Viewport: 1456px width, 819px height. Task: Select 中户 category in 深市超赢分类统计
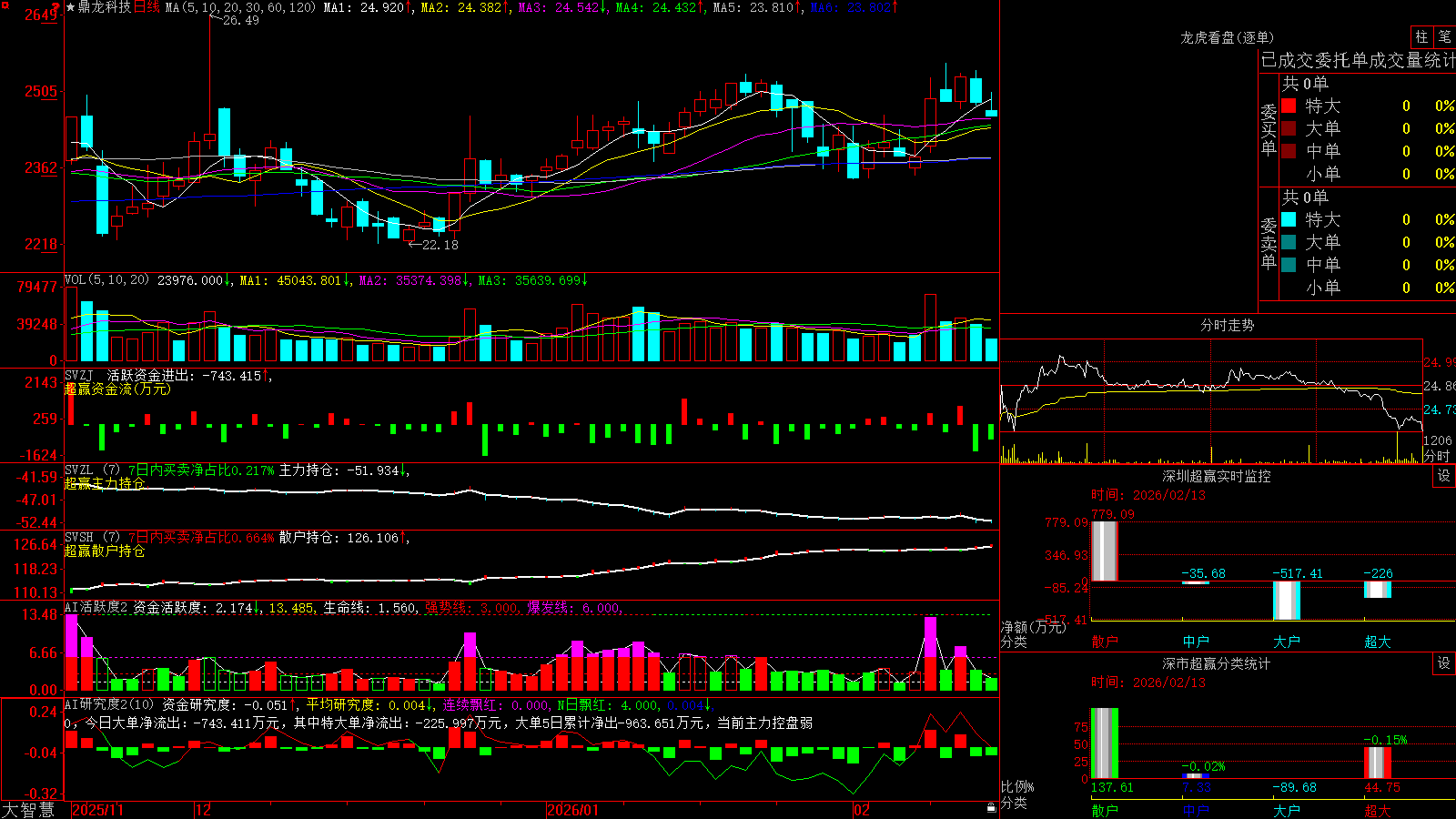point(1196,810)
